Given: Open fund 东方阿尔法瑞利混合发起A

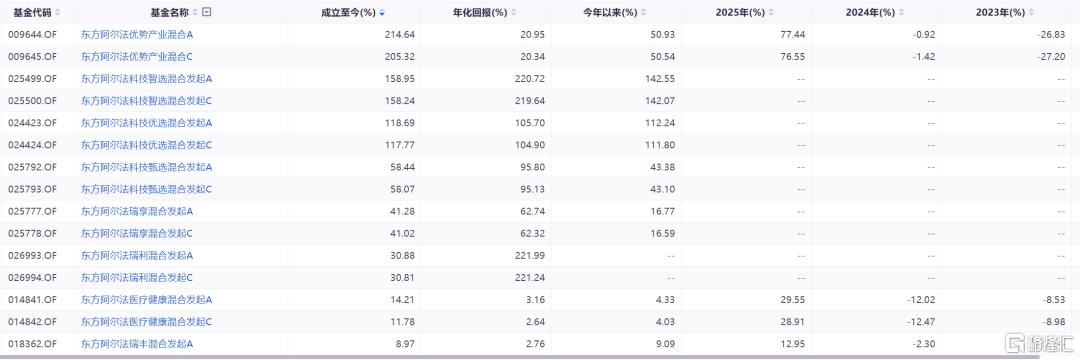Looking at the screenshot, I should (x=137, y=255).
